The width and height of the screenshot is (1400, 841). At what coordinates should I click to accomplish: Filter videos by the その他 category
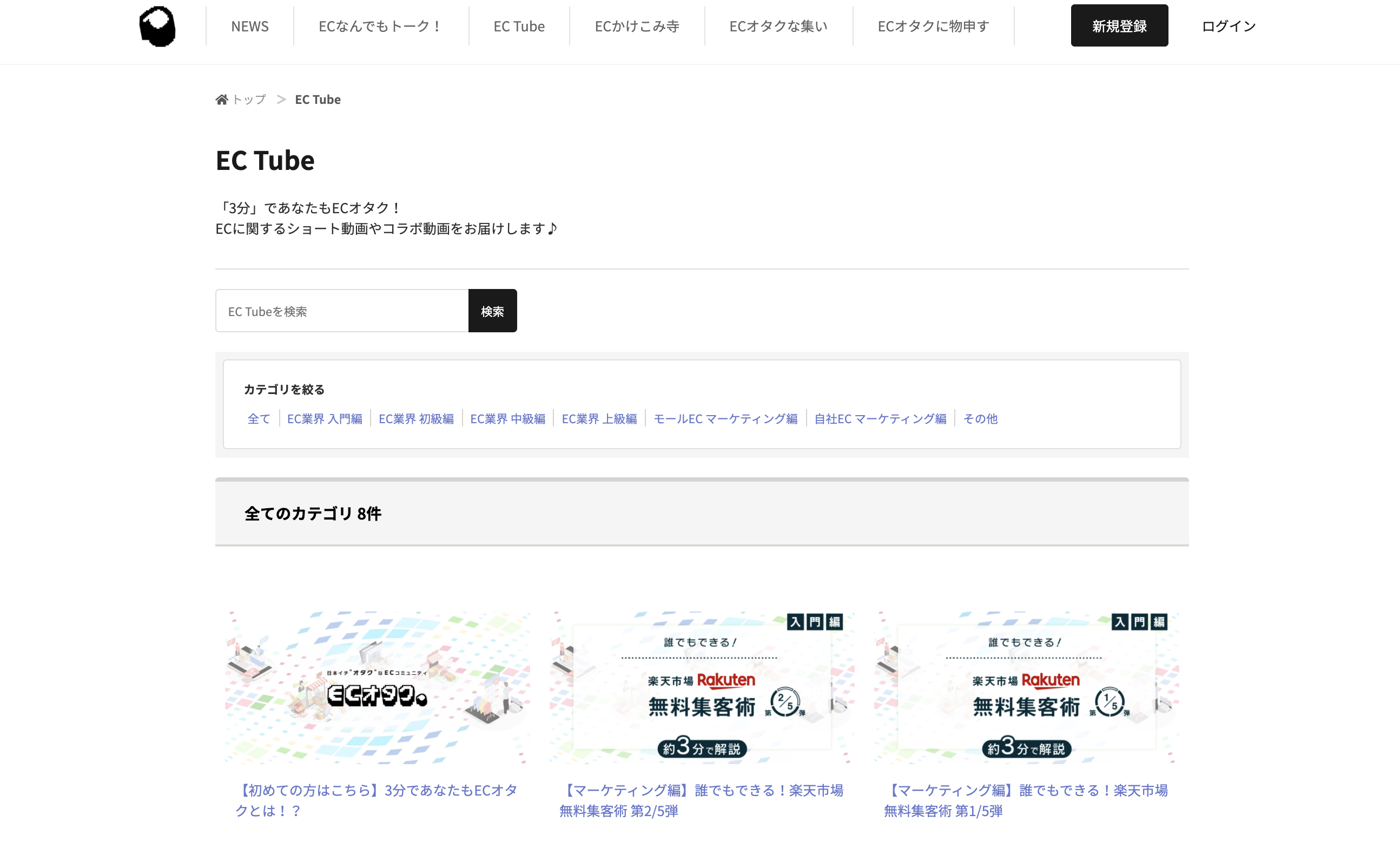[980, 419]
